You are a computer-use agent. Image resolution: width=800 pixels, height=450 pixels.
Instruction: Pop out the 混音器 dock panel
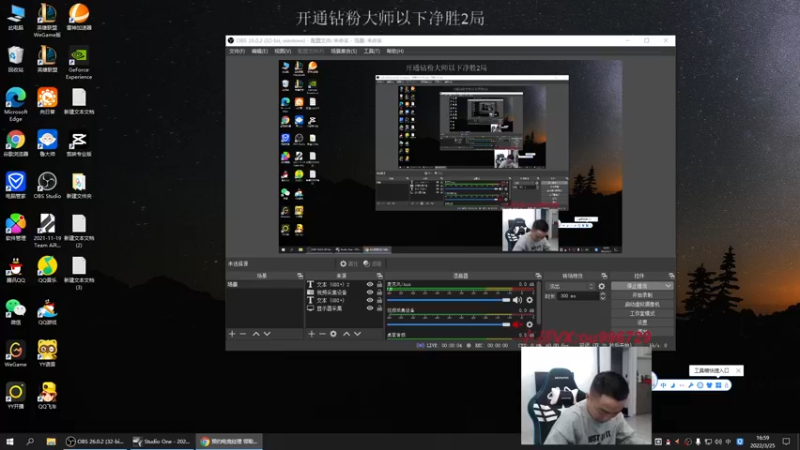[x=538, y=276]
